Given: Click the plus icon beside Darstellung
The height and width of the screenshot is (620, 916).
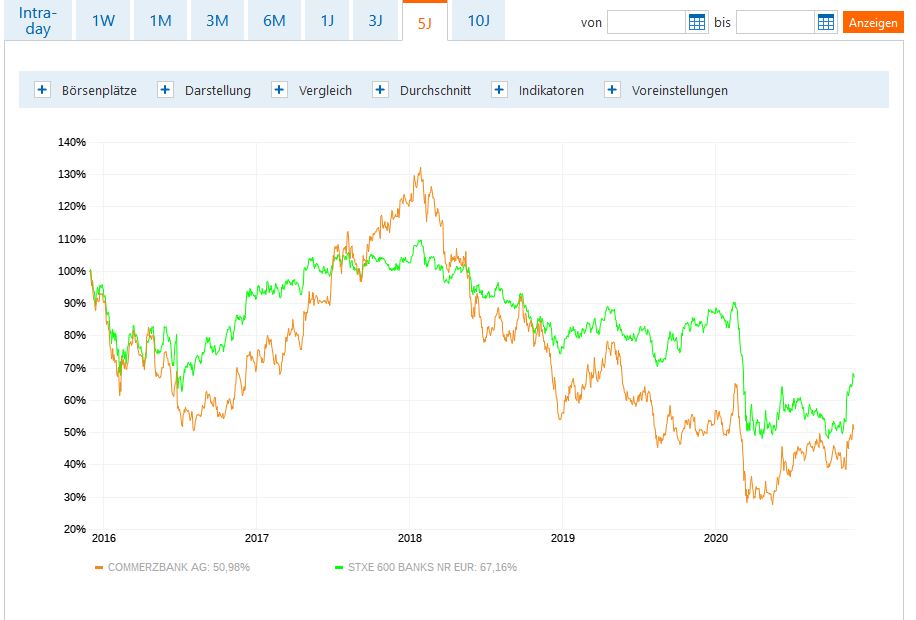Looking at the screenshot, I should point(166,90).
